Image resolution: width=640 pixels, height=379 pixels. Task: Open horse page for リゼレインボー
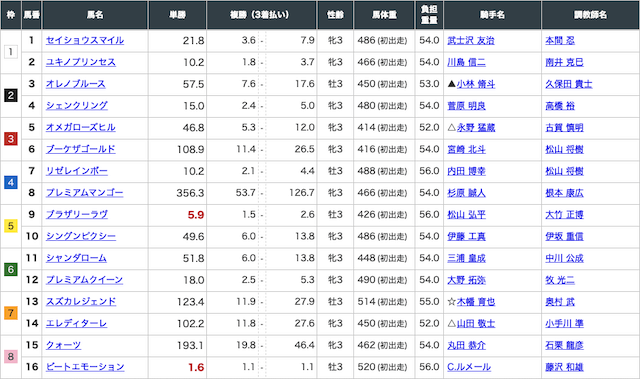pos(77,171)
